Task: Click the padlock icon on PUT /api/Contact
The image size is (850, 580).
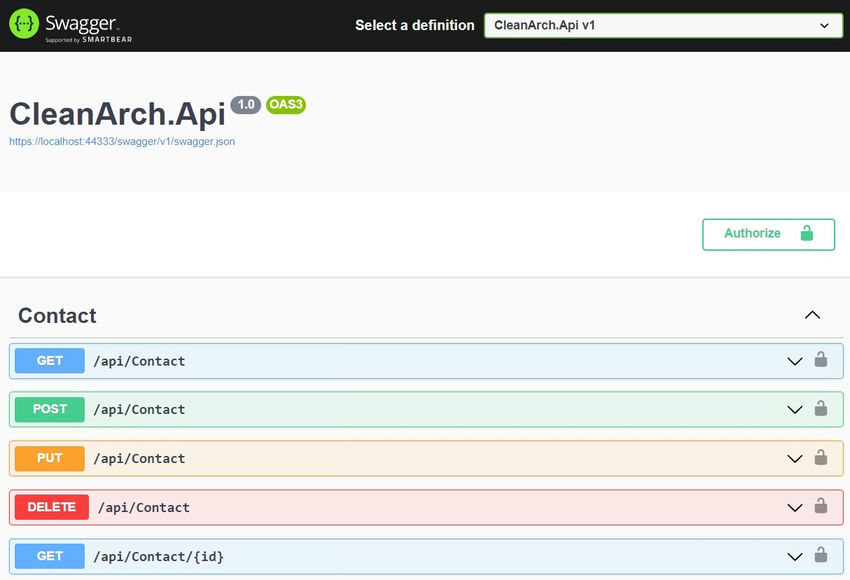Action: (x=822, y=458)
